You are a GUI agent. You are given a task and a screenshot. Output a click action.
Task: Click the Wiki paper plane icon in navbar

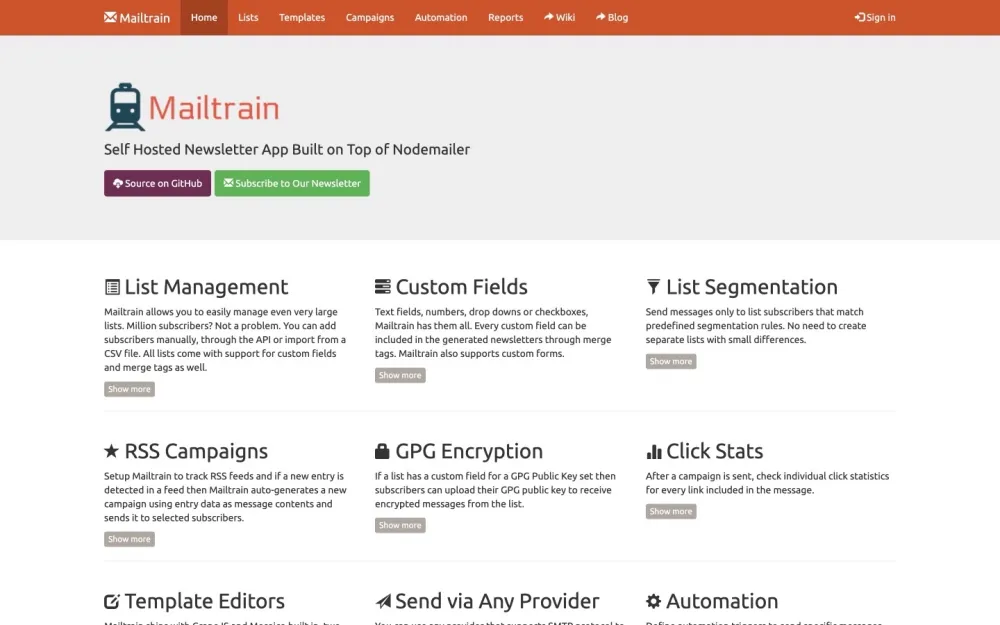pyautogui.click(x=548, y=17)
